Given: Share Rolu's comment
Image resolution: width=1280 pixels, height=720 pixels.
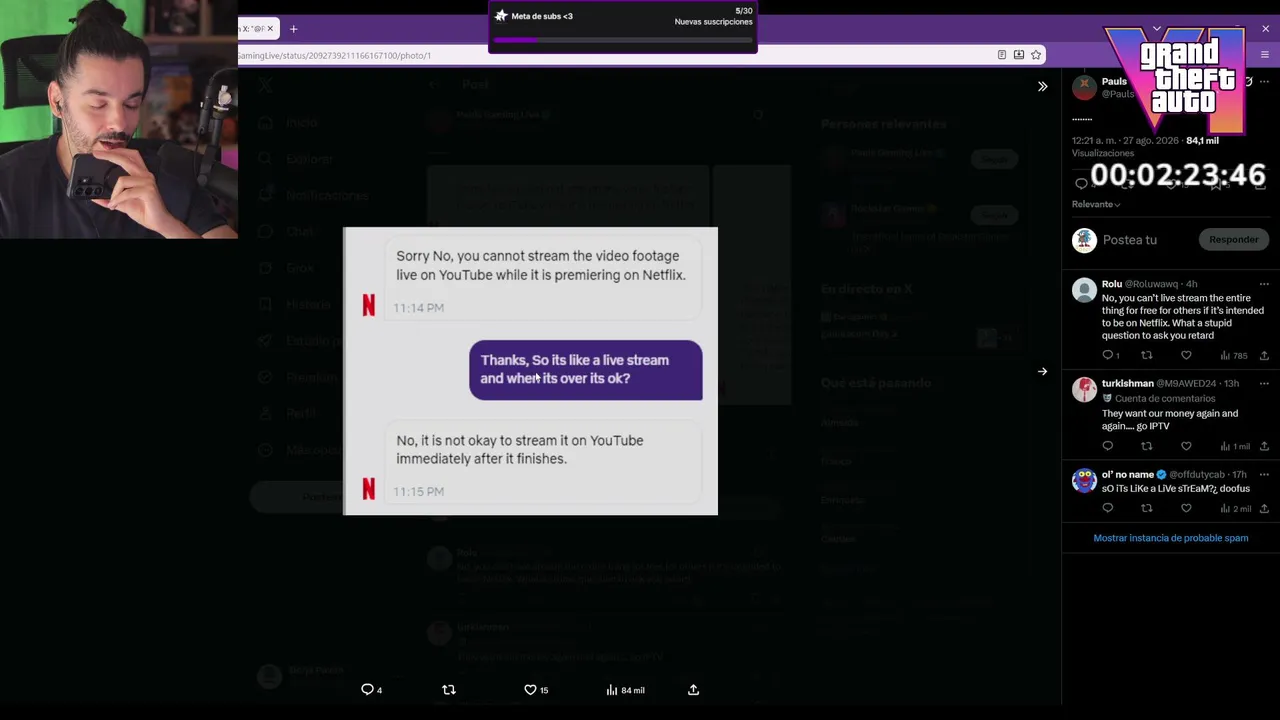Looking at the screenshot, I should click(x=1264, y=355).
